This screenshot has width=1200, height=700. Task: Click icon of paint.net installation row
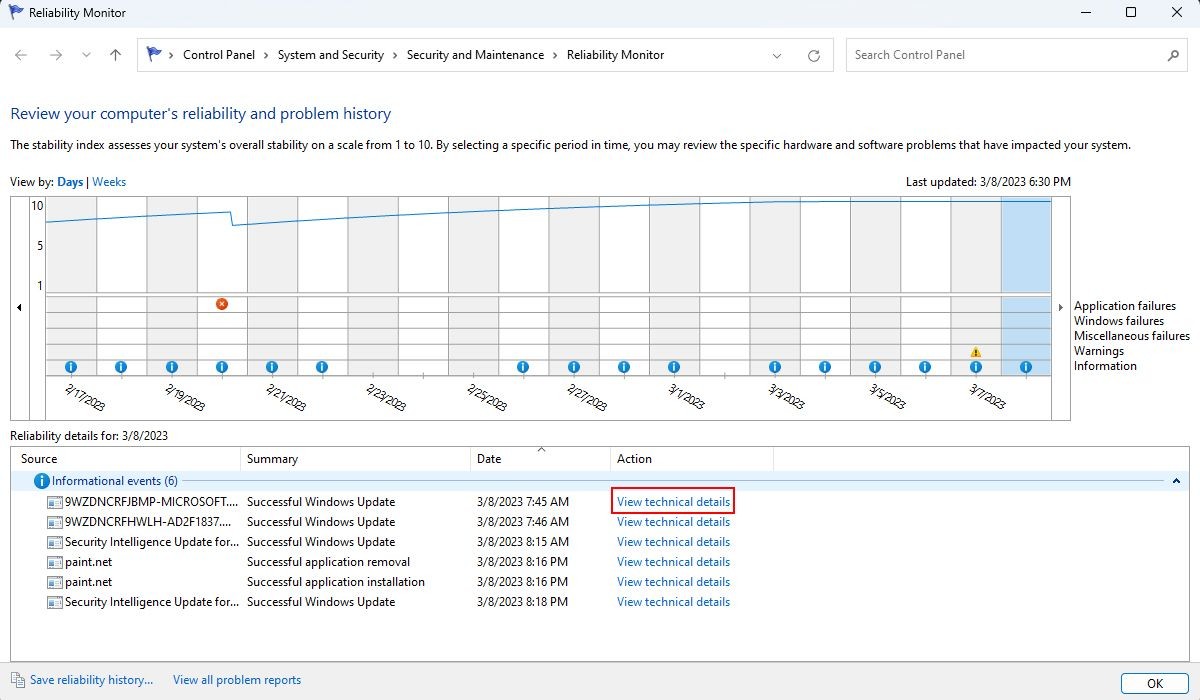pos(55,582)
